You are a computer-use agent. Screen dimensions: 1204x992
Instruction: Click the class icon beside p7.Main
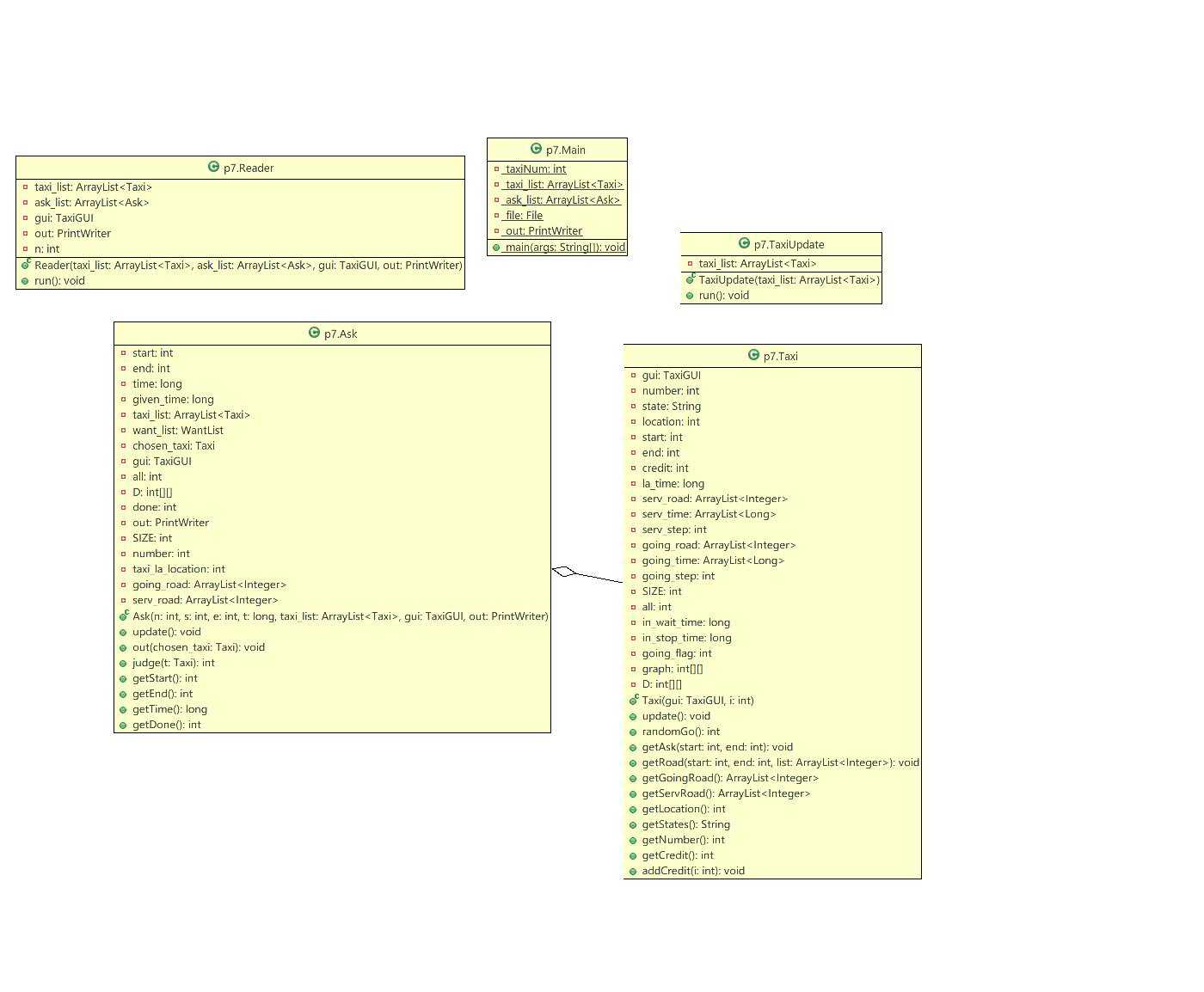pos(536,149)
